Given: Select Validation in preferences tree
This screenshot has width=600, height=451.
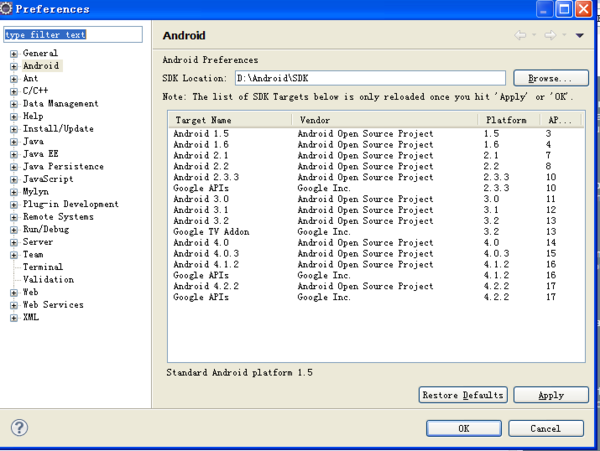Looking at the screenshot, I should coord(48,279).
